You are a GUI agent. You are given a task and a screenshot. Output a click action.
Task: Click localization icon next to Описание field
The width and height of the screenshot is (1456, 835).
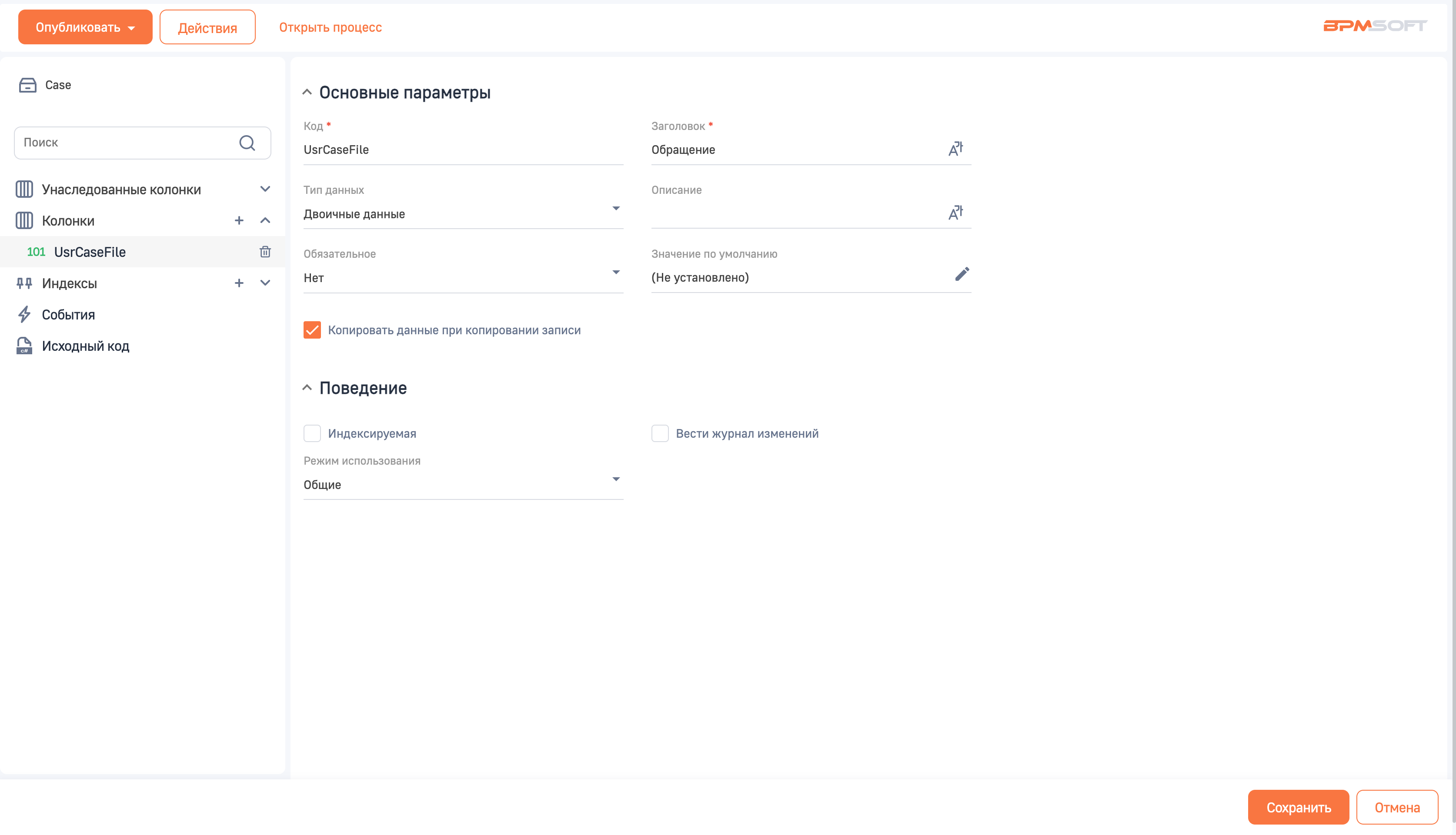(x=955, y=212)
